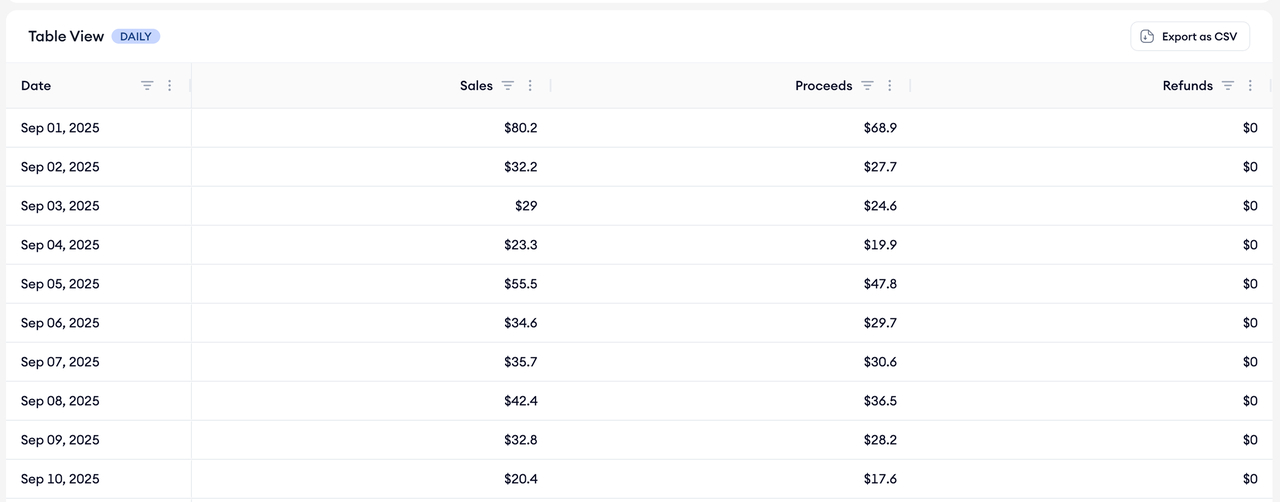Screen dimensions: 1280x502
Task: Open the Proceeds column kebab menu
Action: coord(890,86)
